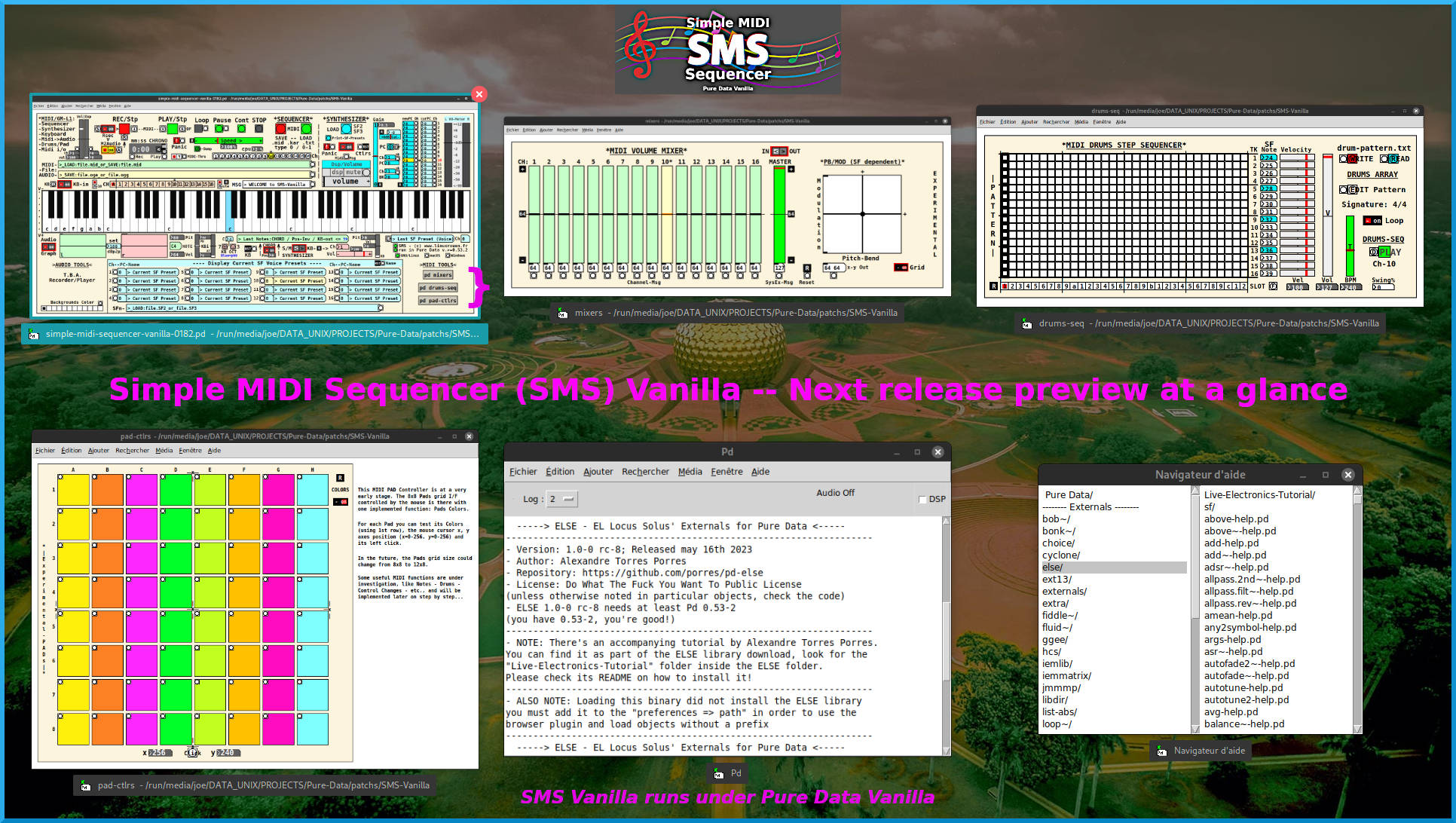Adjust the channel 1 mixer slider
Screen dimensions: 1456x823
point(534,215)
